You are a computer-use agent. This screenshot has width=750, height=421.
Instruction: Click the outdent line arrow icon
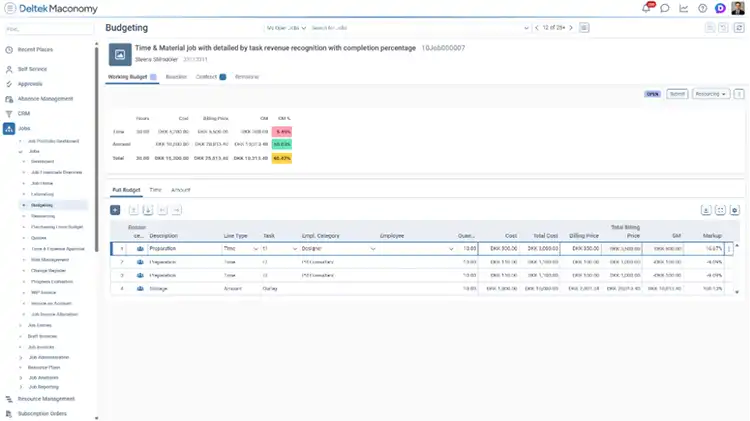pyautogui.click(x=162, y=210)
